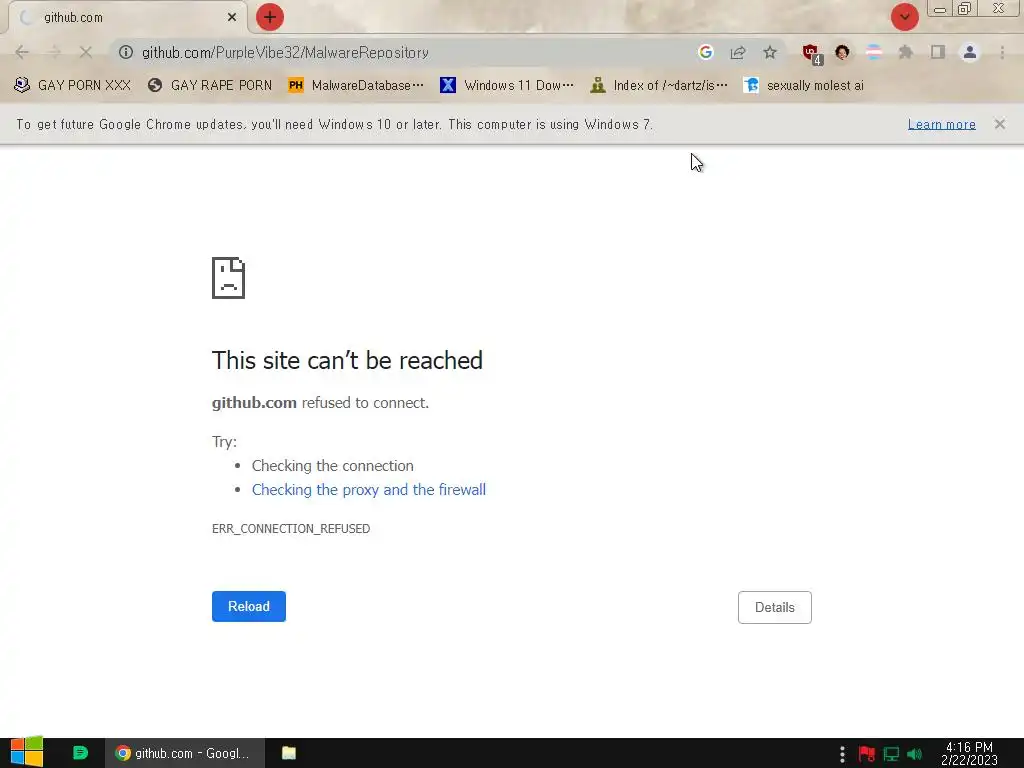Open File Explorer from the taskbar
Viewport: 1024px width, 768px height.
[x=289, y=753]
